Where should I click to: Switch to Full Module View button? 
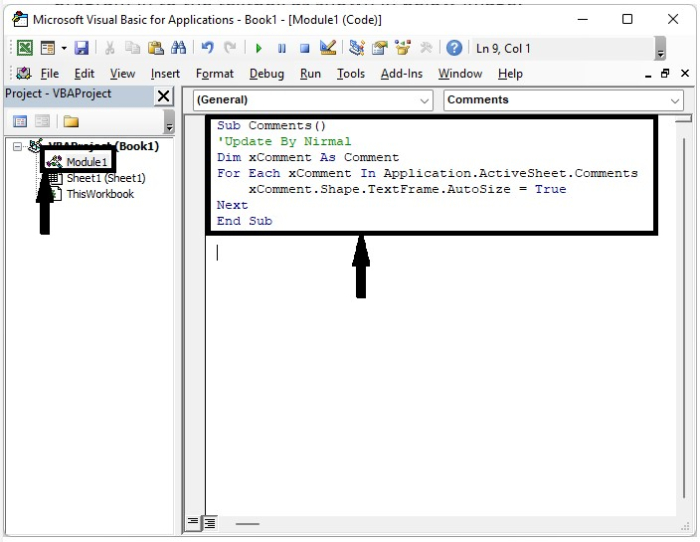pyautogui.click(x=209, y=522)
